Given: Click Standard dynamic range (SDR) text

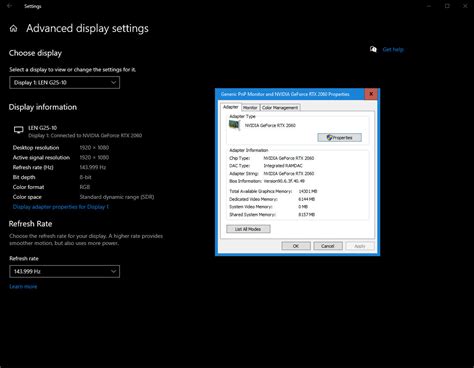Looking at the screenshot, I should (117, 197).
